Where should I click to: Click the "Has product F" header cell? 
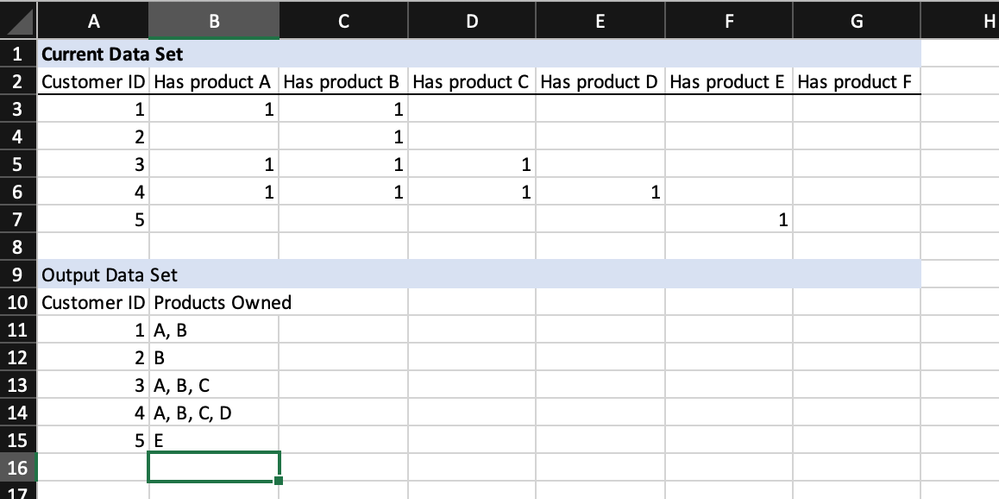pyautogui.click(x=856, y=81)
